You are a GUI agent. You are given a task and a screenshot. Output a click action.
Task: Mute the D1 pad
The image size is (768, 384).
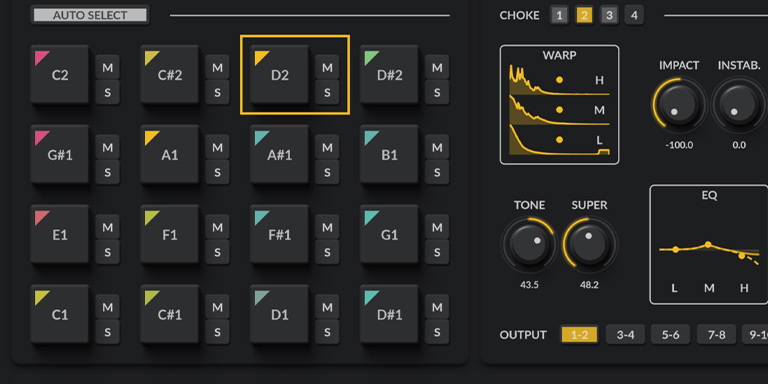(x=327, y=307)
